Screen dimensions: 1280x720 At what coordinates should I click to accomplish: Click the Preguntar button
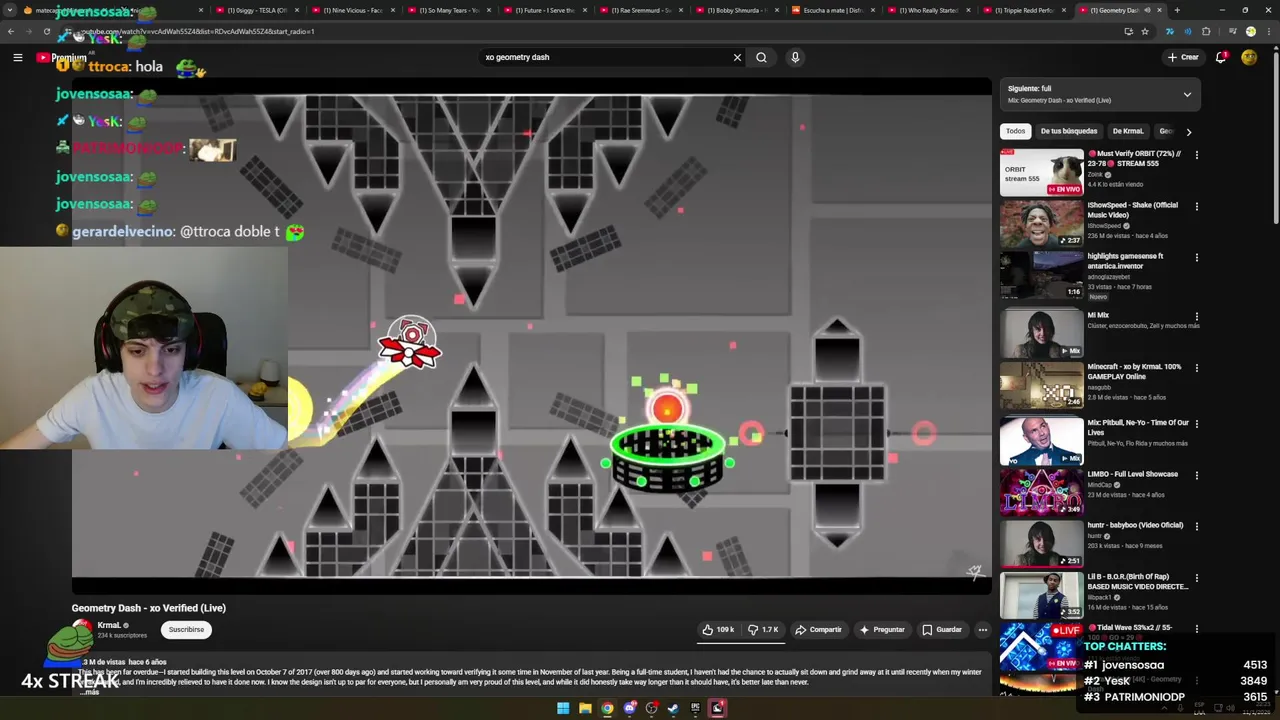pyautogui.click(x=882, y=630)
